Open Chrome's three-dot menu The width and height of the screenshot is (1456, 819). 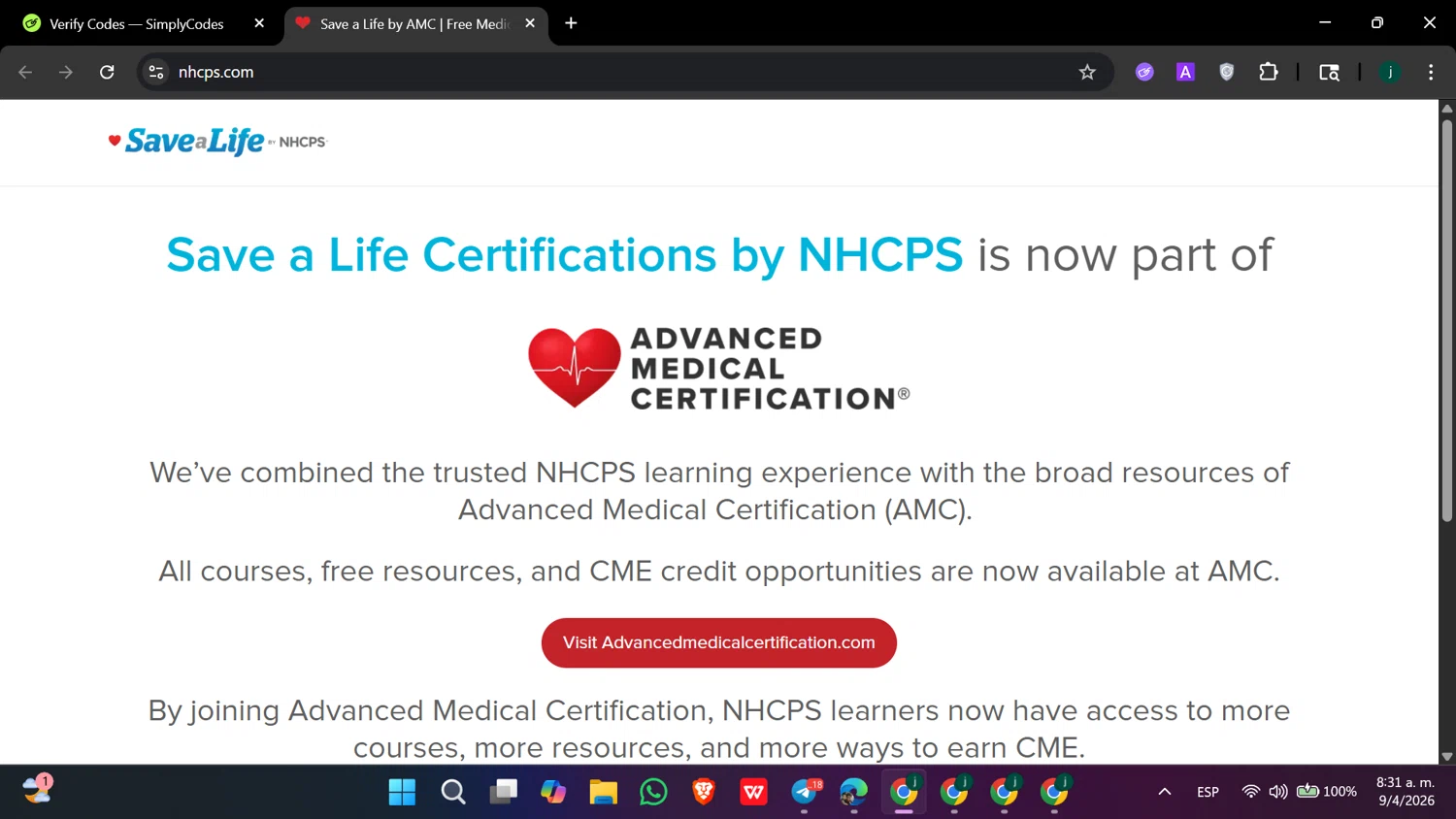pos(1431,72)
